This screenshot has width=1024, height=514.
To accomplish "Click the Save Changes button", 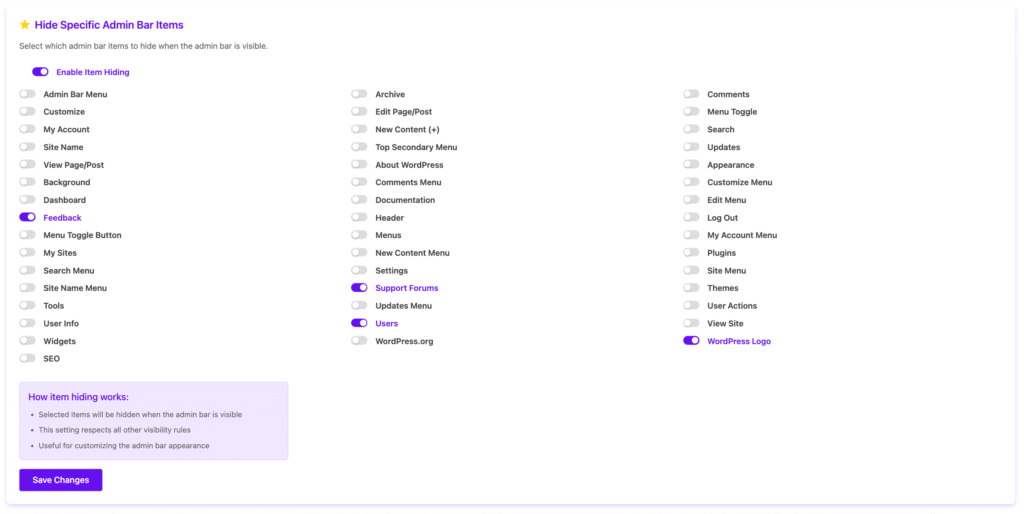I will tap(61, 480).
